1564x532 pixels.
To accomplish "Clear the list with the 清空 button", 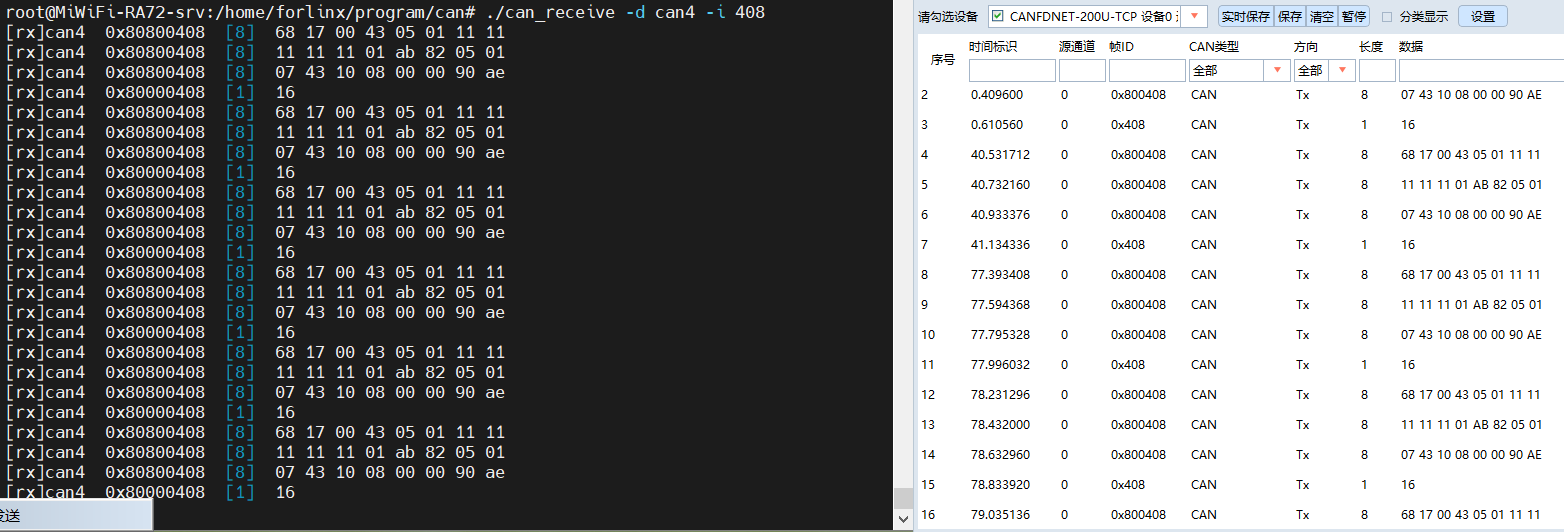I will (x=1322, y=16).
